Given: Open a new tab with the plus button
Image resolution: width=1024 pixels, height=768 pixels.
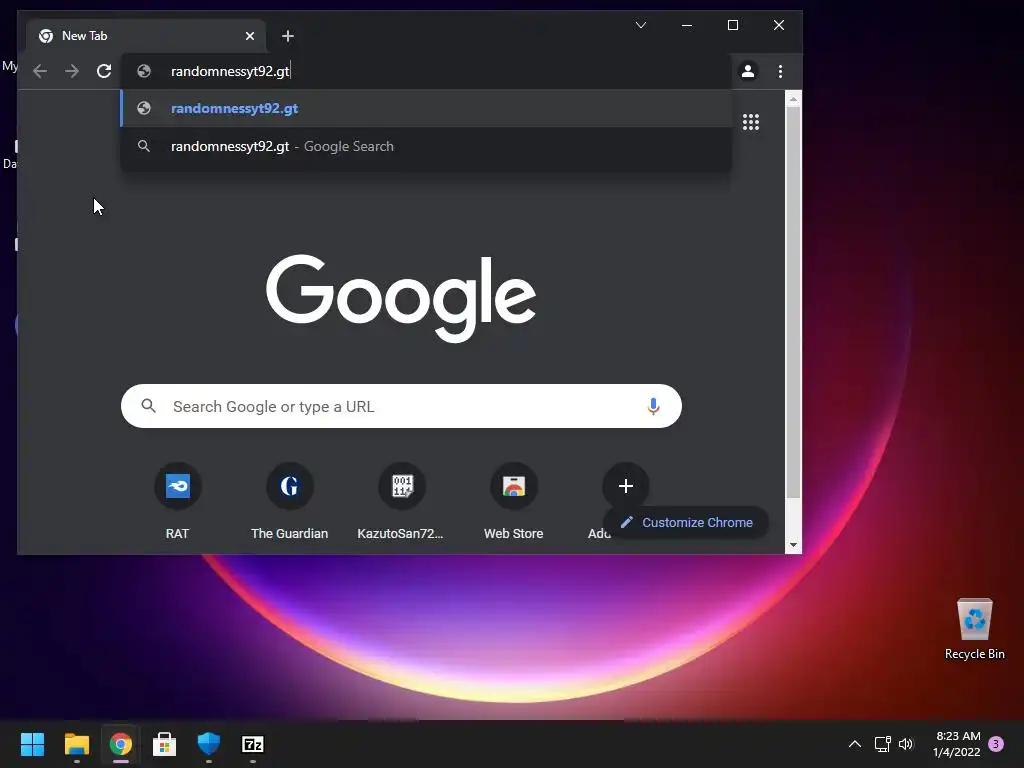Looking at the screenshot, I should (x=288, y=36).
